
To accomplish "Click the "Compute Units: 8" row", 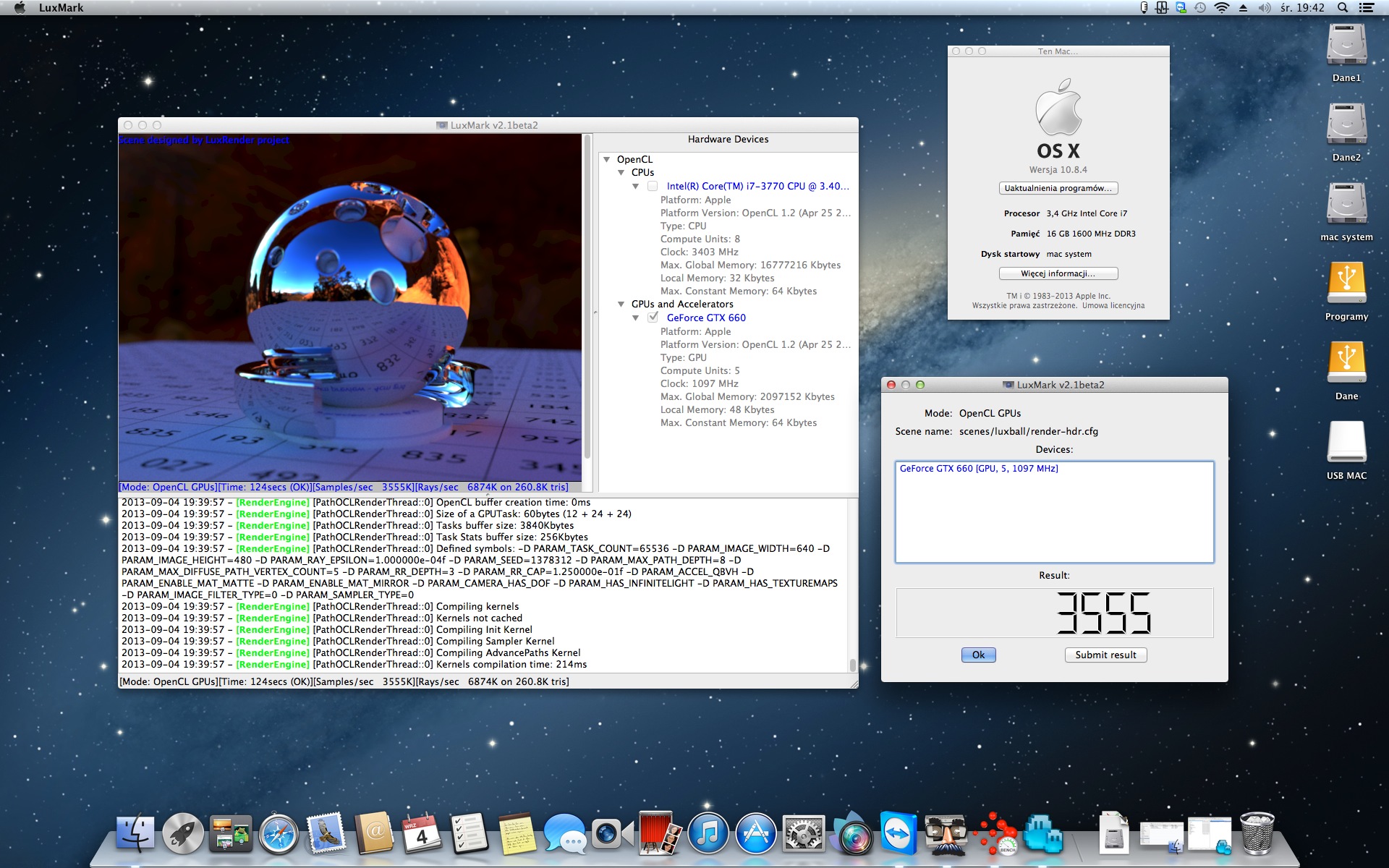I will 700,239.
